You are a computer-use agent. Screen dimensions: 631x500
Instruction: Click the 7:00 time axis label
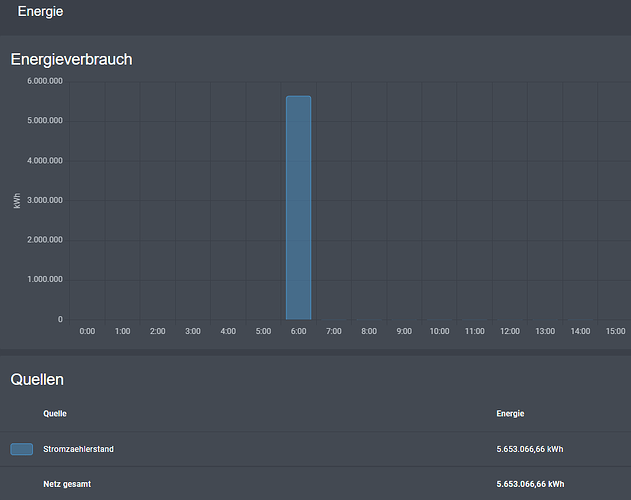coord(334,331)
